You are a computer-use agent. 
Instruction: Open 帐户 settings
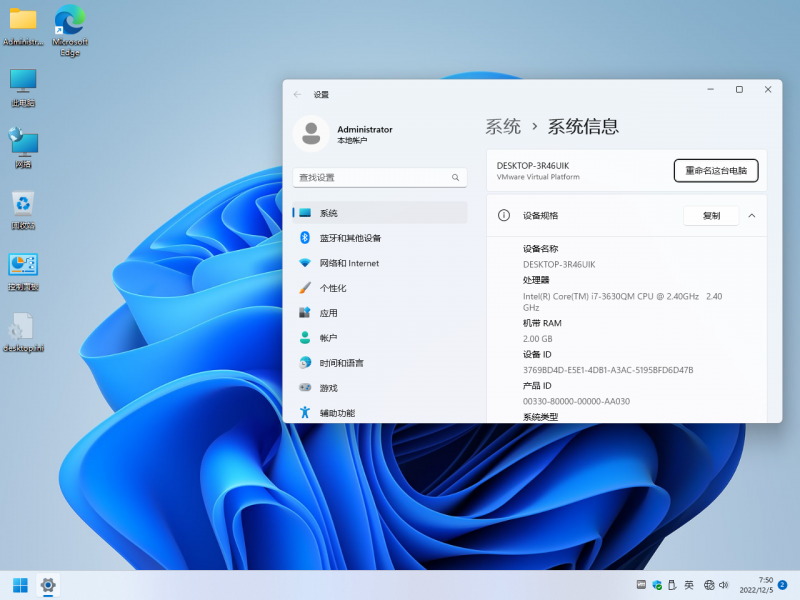(x=380, y=338)
